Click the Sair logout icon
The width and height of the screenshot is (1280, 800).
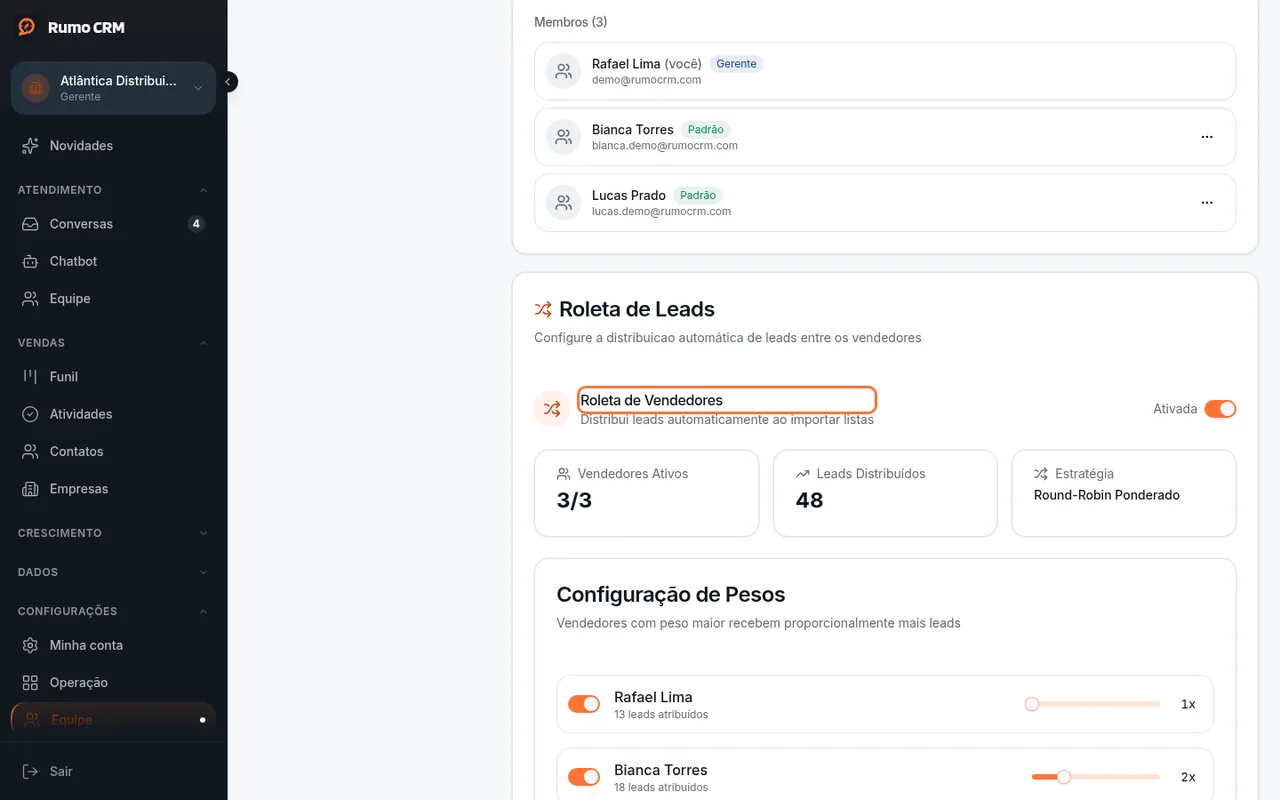click(30, 771)
